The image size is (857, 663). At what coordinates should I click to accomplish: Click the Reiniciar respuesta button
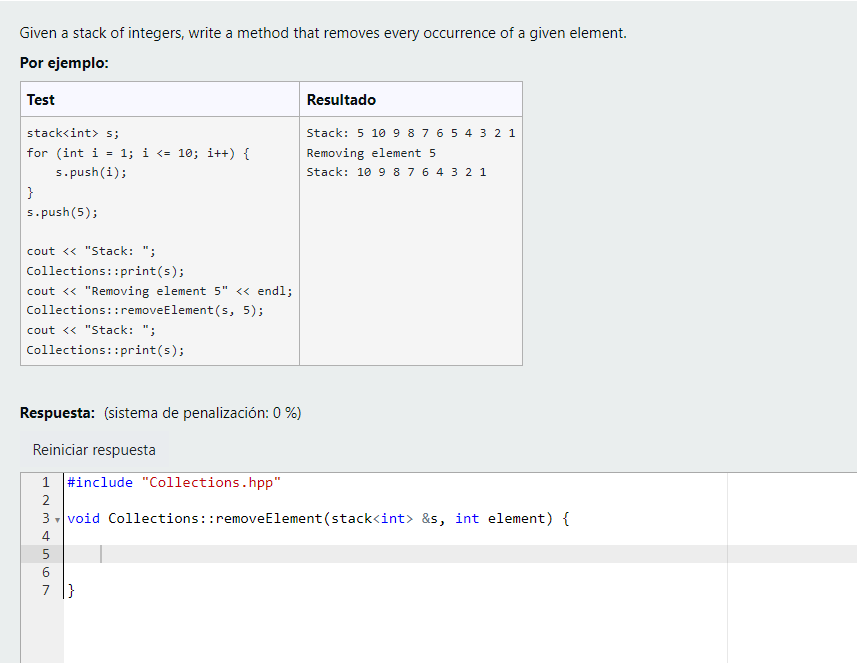[x=94, y=450]
